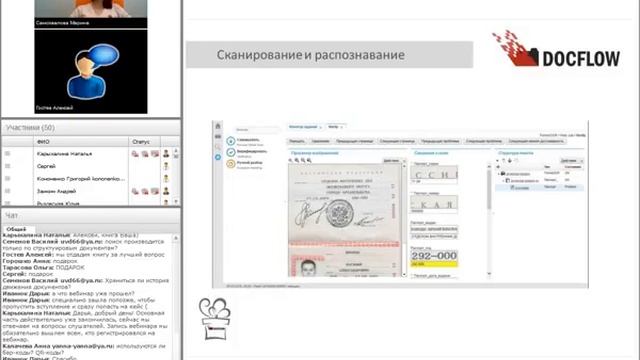Click the checkmark circle icon beside Верифицировать
The width and height of the screenshot is (640, 360).
click(231, 152)
